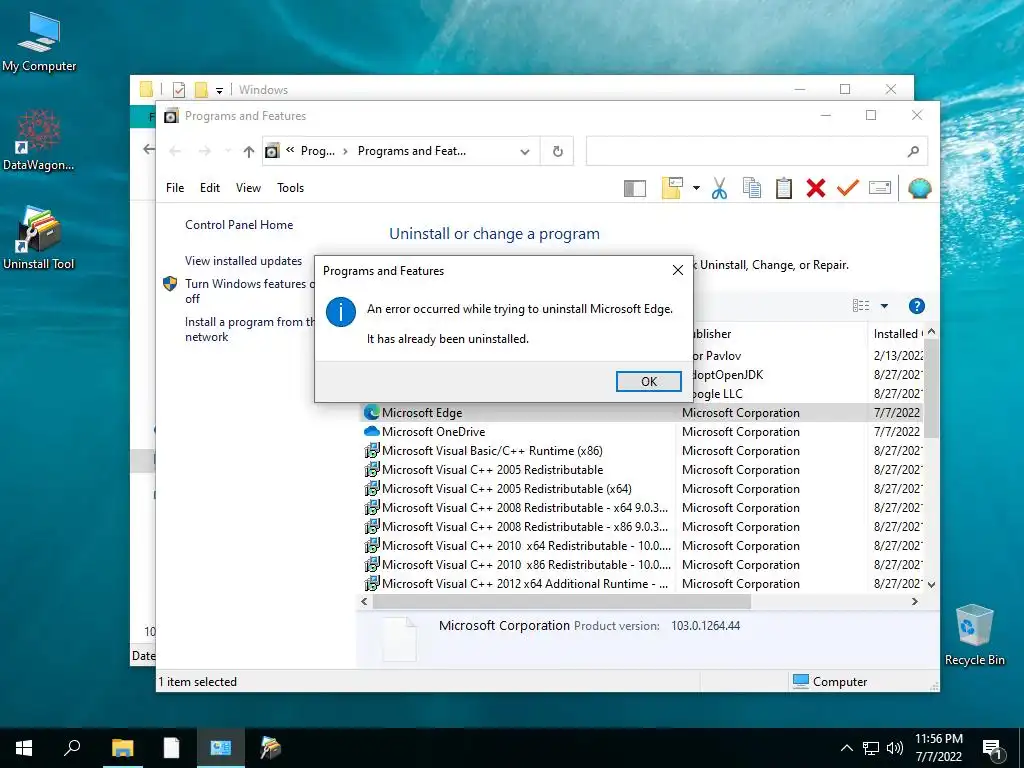Click the scissors Cut icon
The width and height of the screenshot is (1024, 768).
point(719,188)
